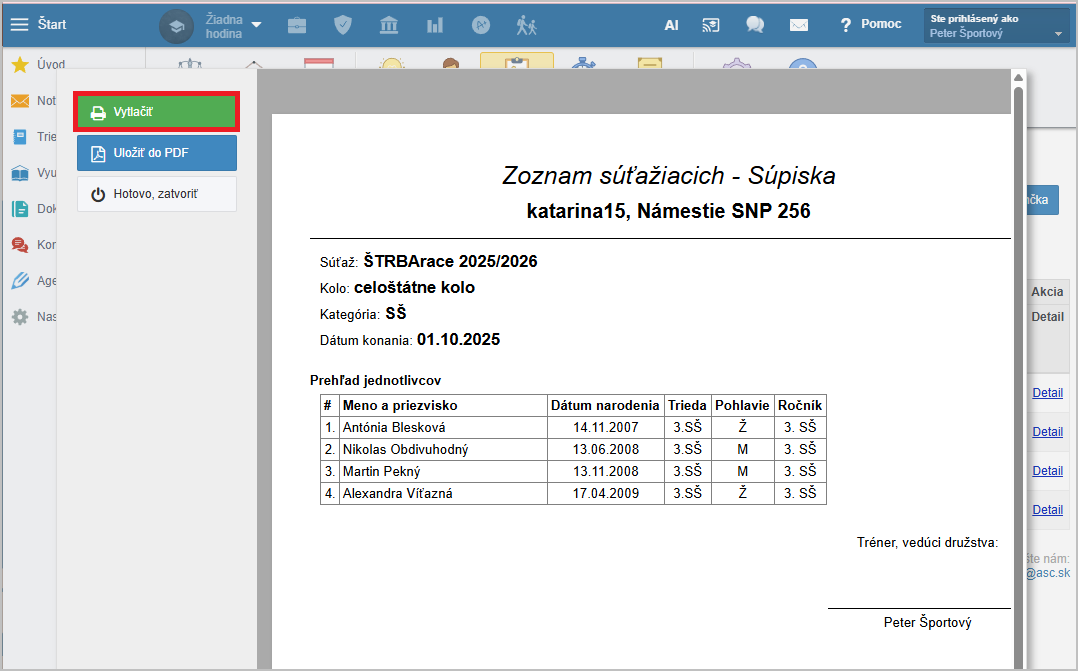Open the bank building icon
This screenshot has width=1078, height=671.
click(x=389, y=25)
